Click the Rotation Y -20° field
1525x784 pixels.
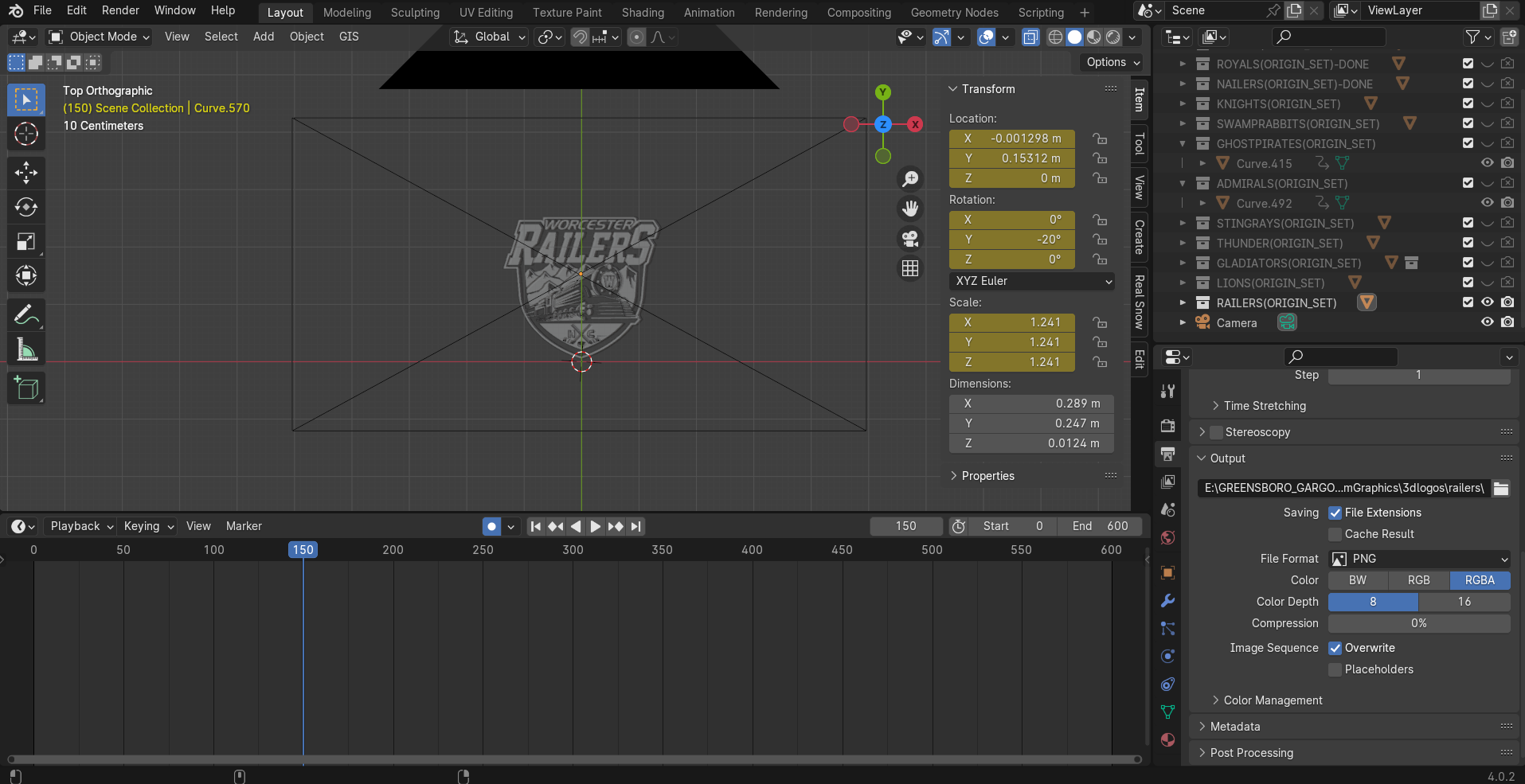tap(1012, 240)
